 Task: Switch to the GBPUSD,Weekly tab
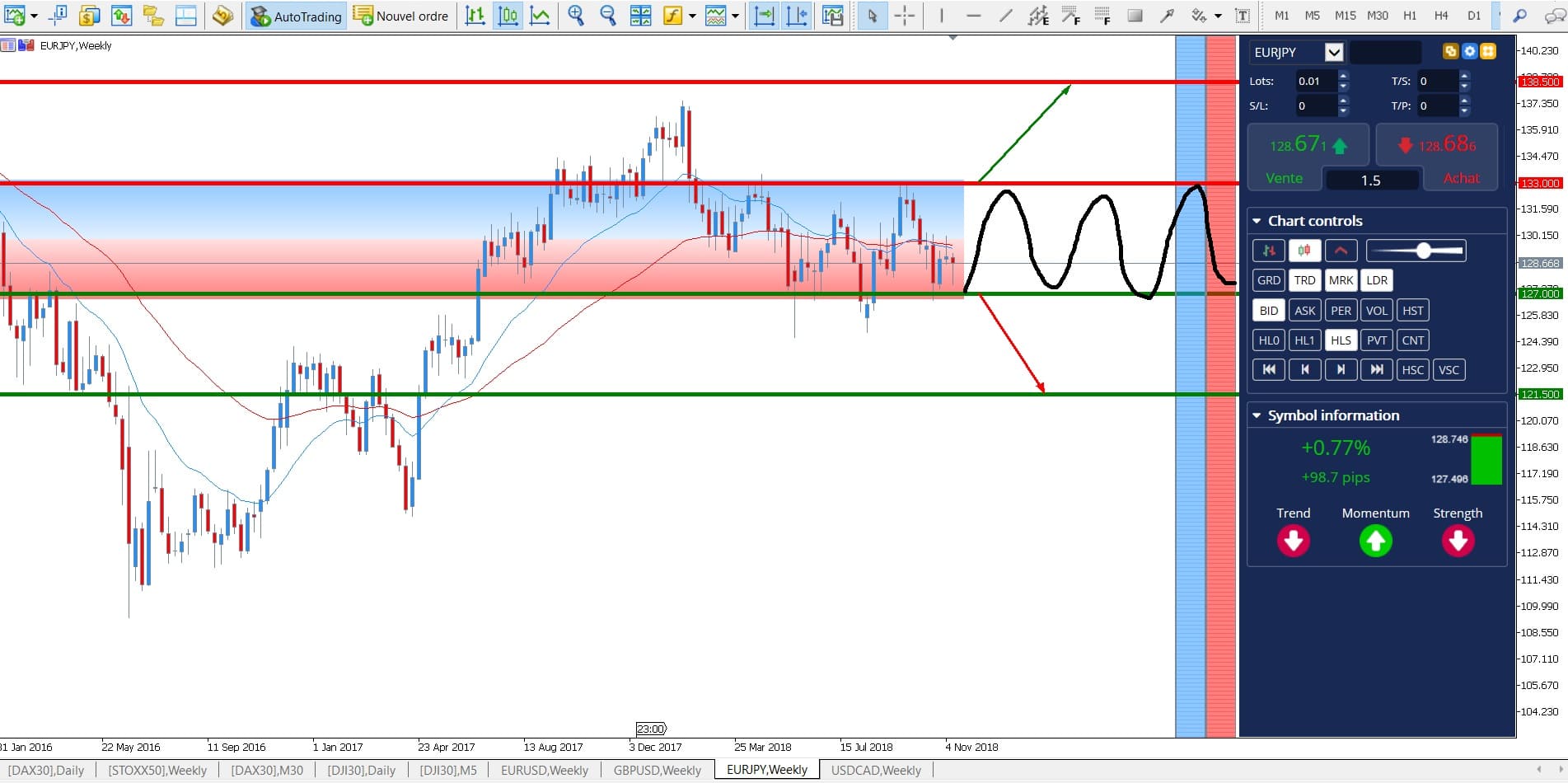coord(657,770)
